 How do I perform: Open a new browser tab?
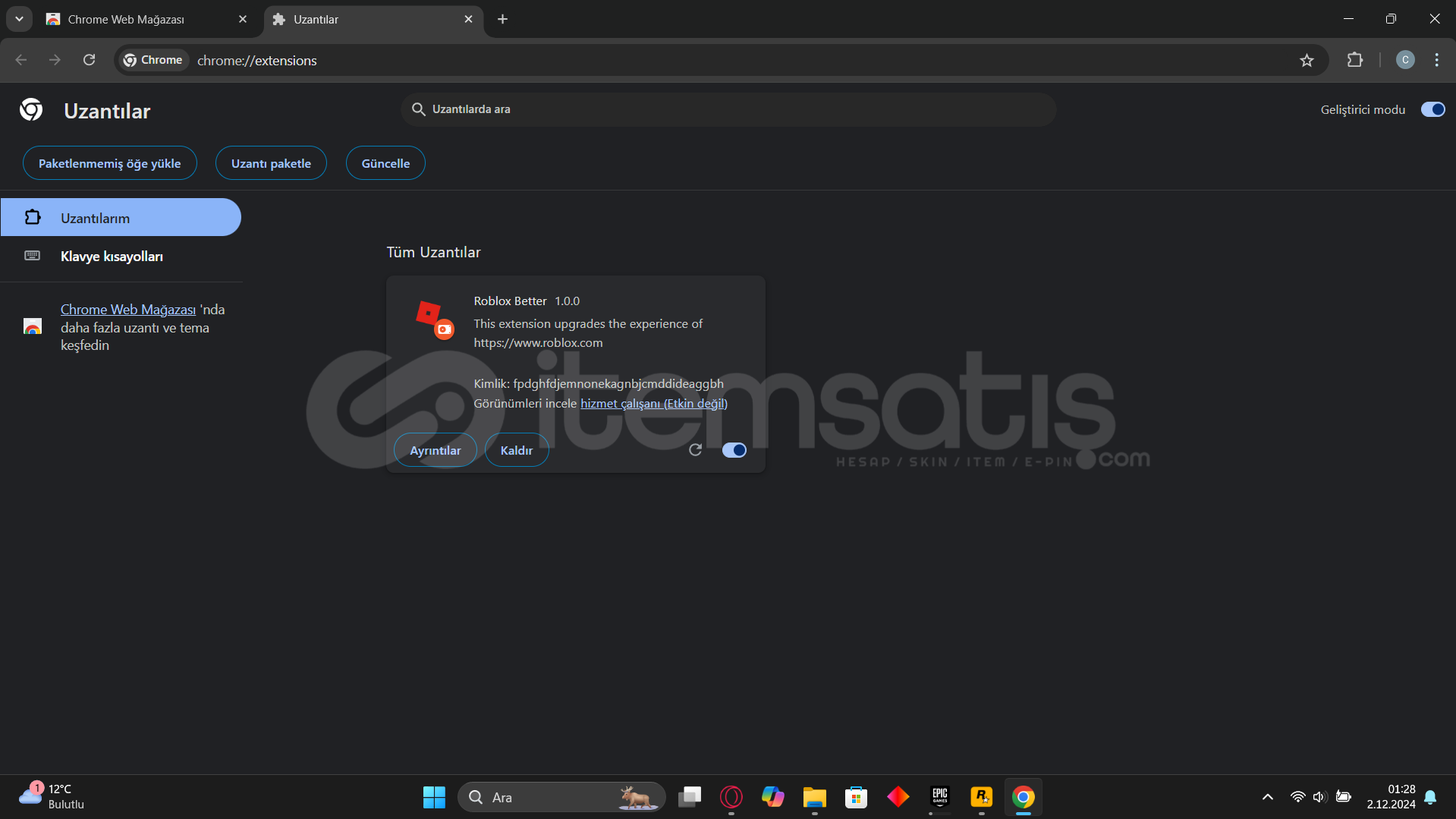[502, 20]
